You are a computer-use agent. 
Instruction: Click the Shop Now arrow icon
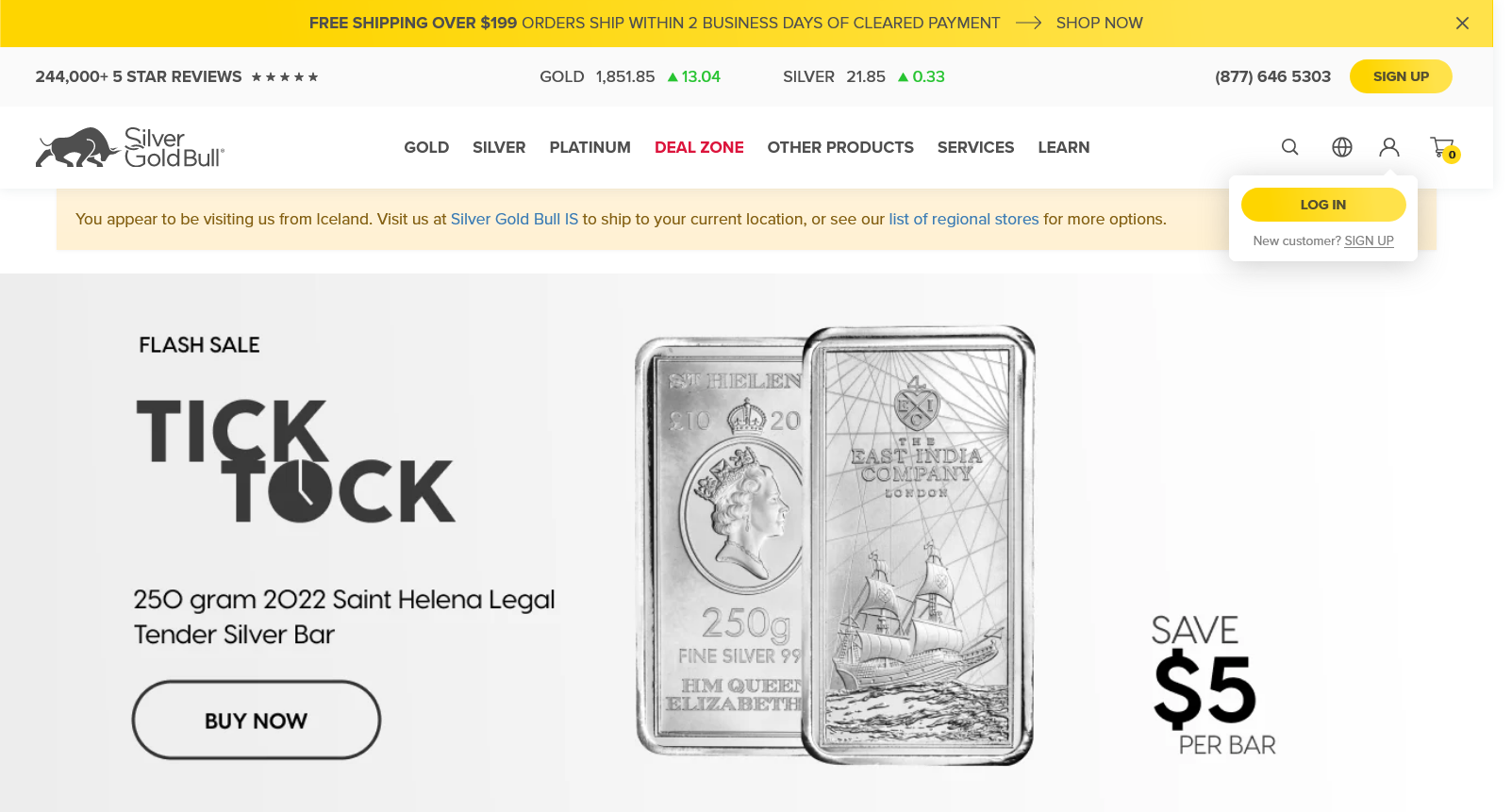[1028, 23]
